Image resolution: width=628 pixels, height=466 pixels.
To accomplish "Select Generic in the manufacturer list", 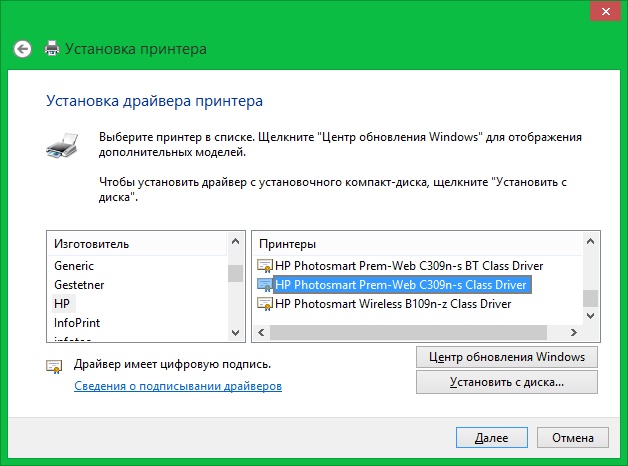I will coord(74,266).
